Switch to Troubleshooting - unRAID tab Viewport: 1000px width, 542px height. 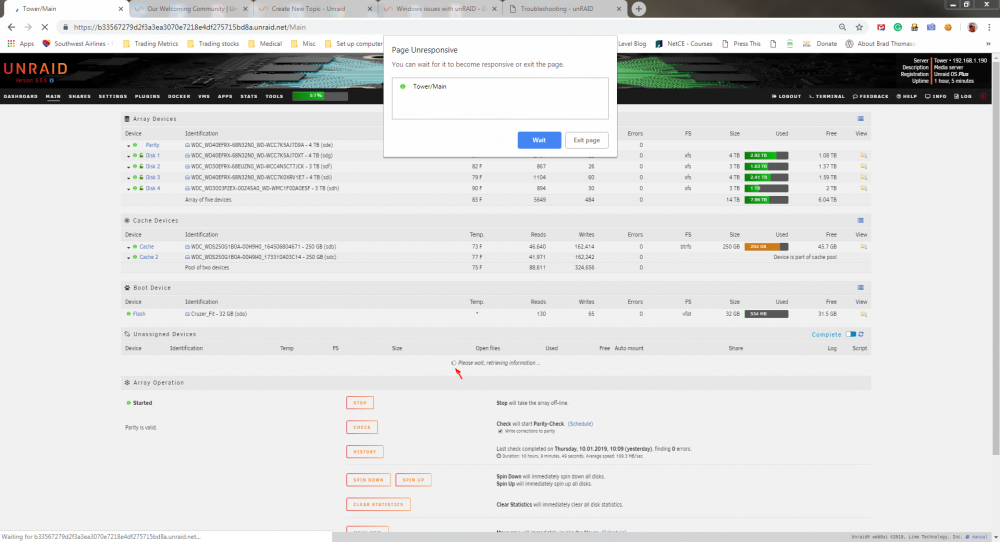564,9
